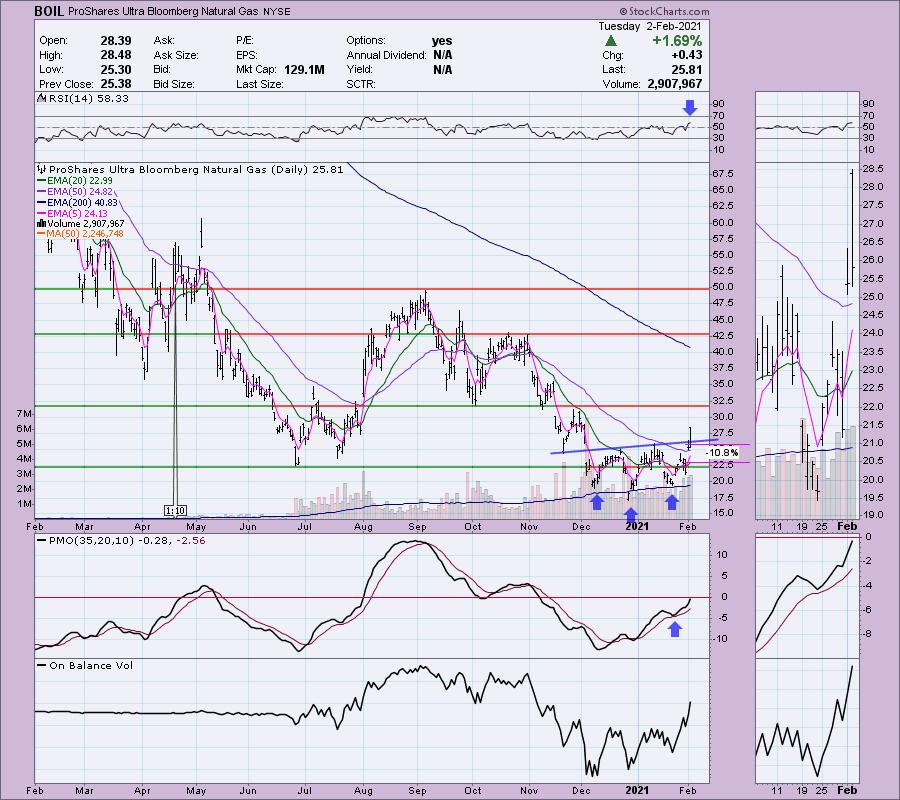
Task: Click the green up-triangle price change indicator
Action: pos(611,41)
